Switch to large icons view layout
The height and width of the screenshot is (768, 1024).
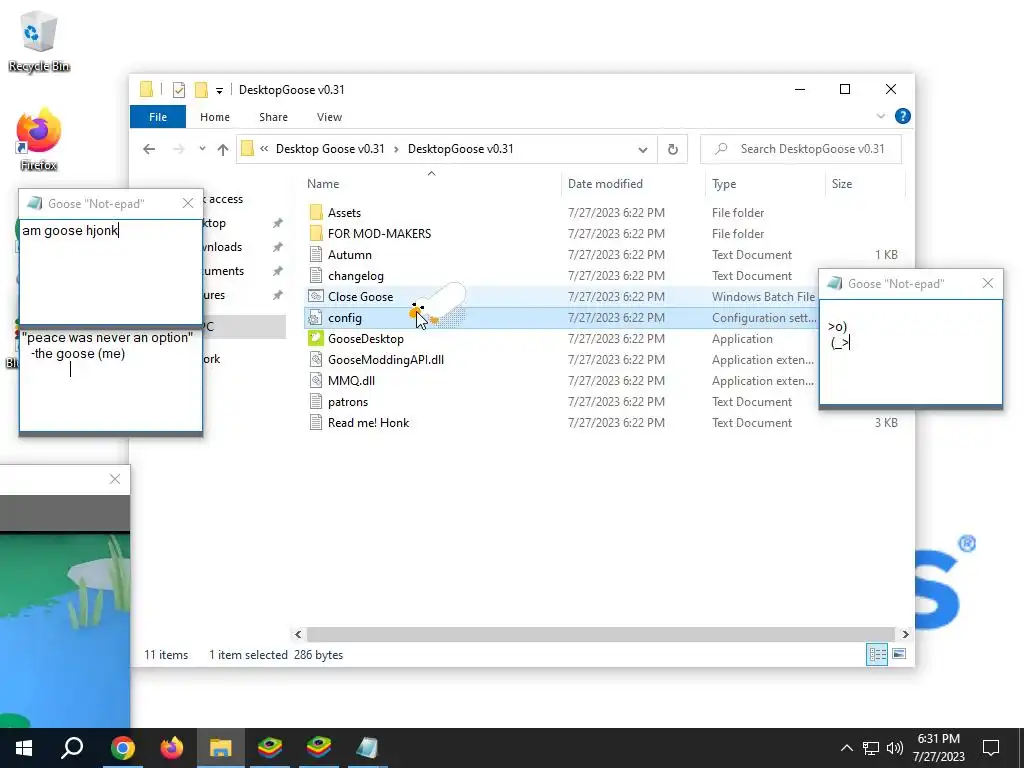899,654
